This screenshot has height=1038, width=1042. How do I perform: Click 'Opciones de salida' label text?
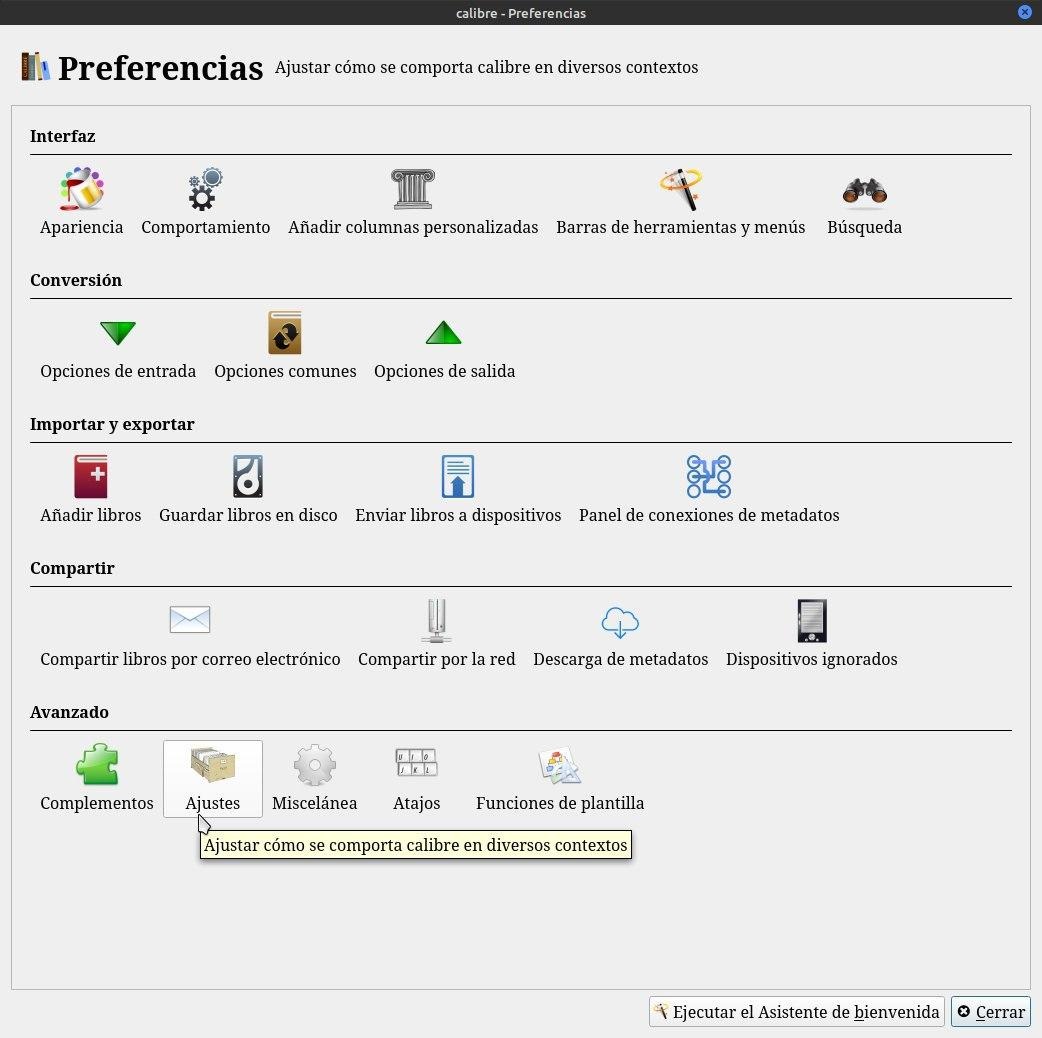(x=444, y=371)
